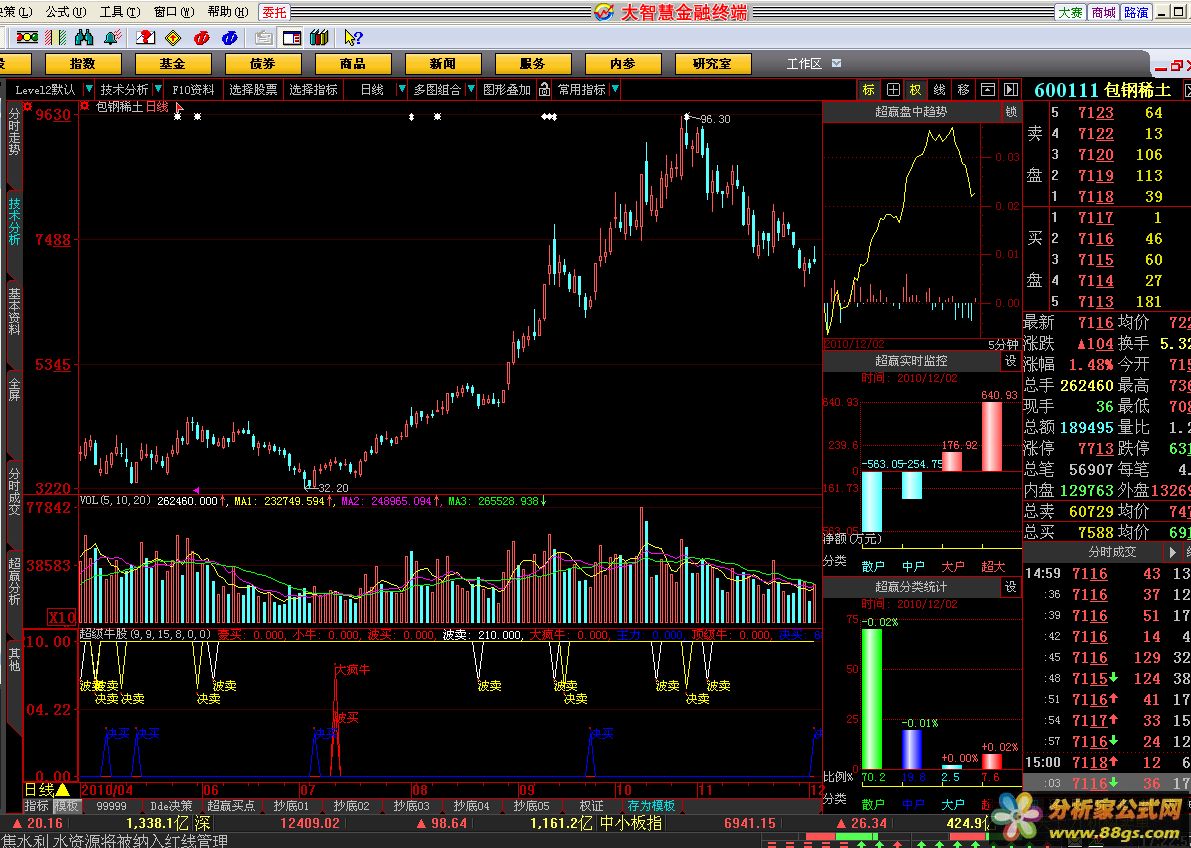Click the red-green striped bars toolbar icon
The width and height of the screenshot is (1191, 848).
tap(55, 37)
